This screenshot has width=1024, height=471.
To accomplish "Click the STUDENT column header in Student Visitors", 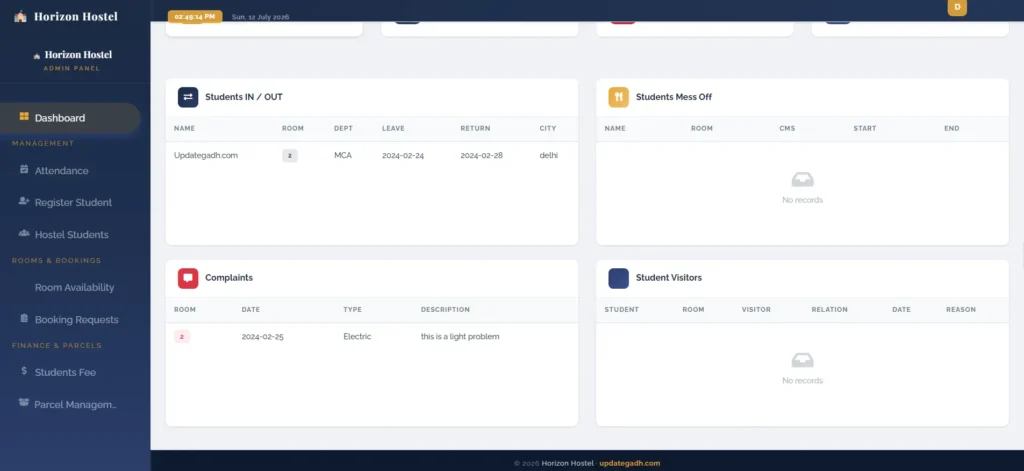I will [x=622, y=310].
